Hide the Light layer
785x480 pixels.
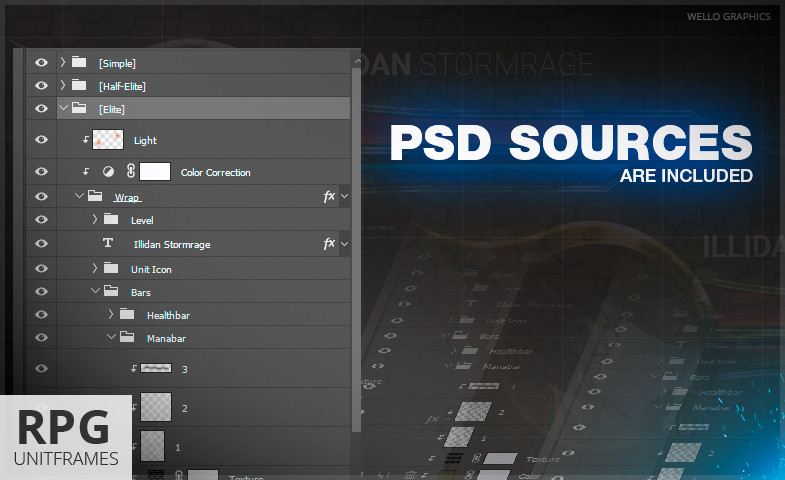point(42,140)
